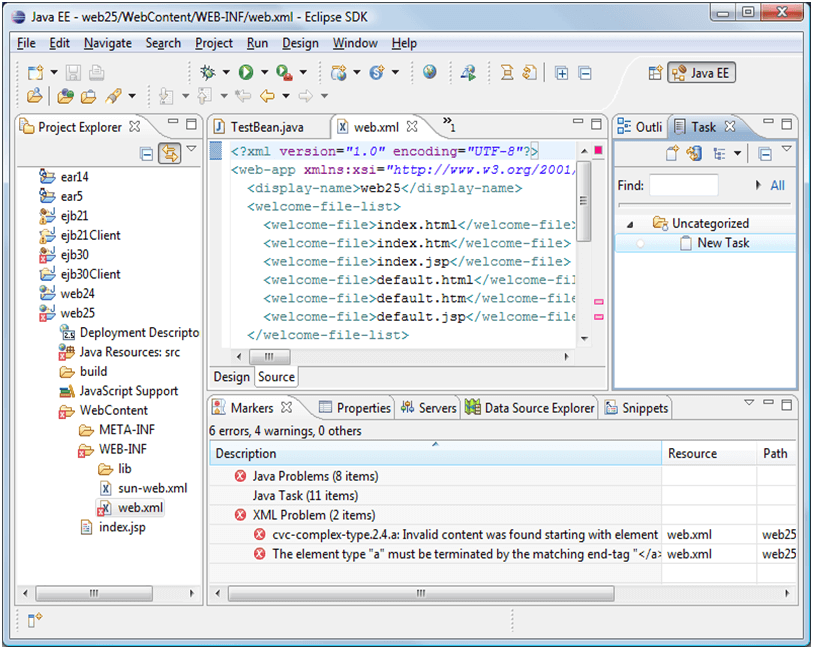Viewport: 813px width, 649px height.
Task: Close the Markers view tab
Action: tap(286, 407)
